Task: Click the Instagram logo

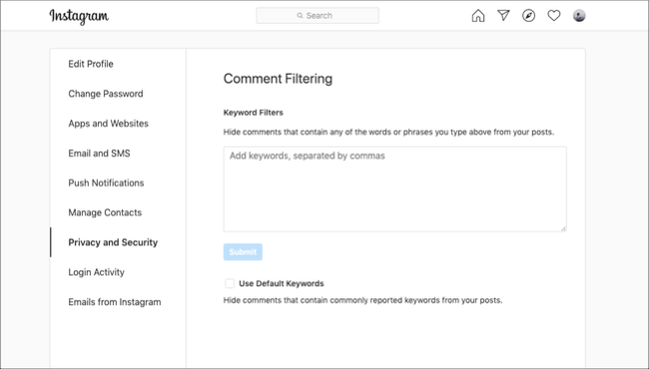Action: pyautogui.click(x=79, y=17)
